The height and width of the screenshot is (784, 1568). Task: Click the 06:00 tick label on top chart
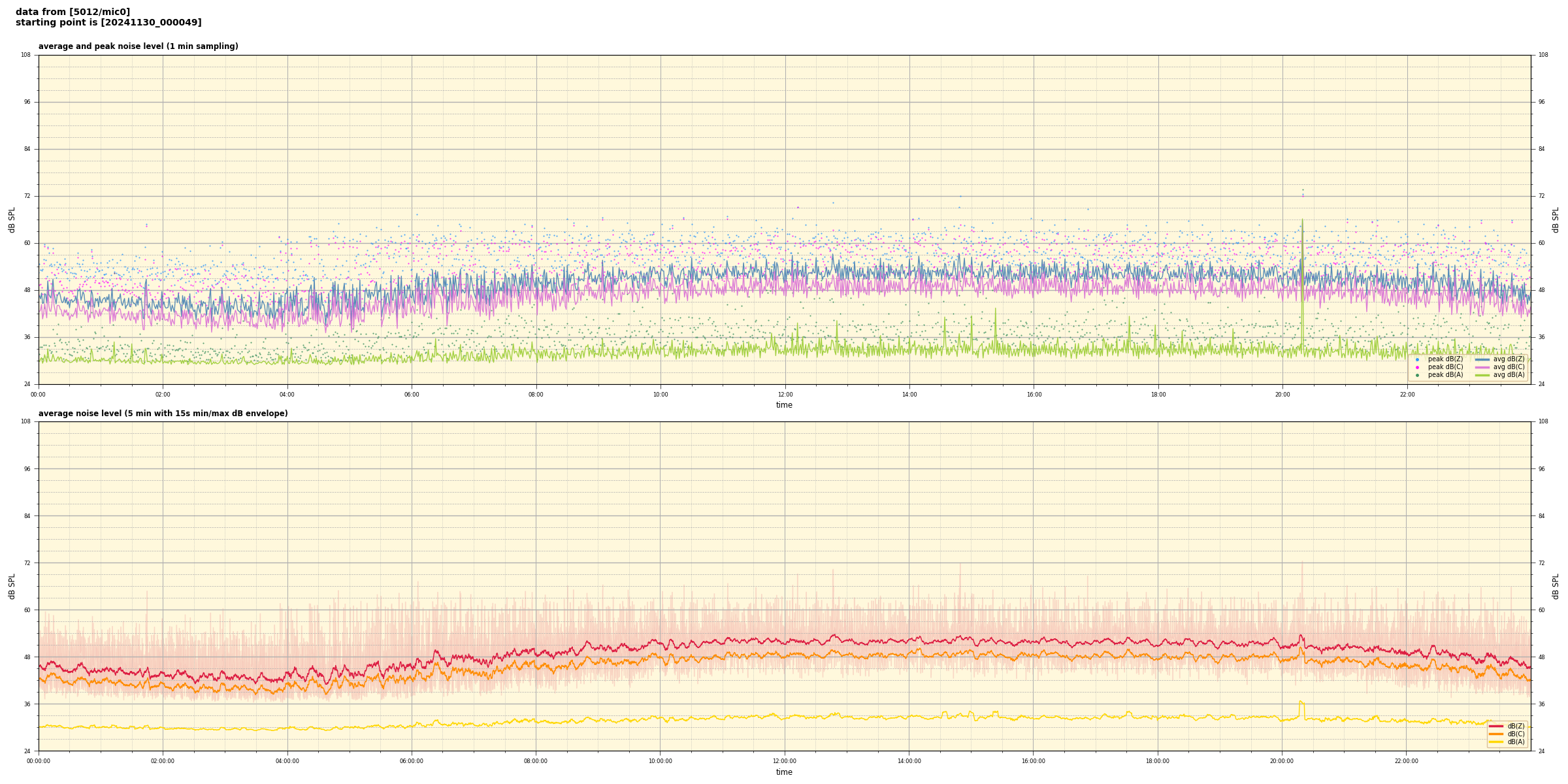[x=412, y=395]
